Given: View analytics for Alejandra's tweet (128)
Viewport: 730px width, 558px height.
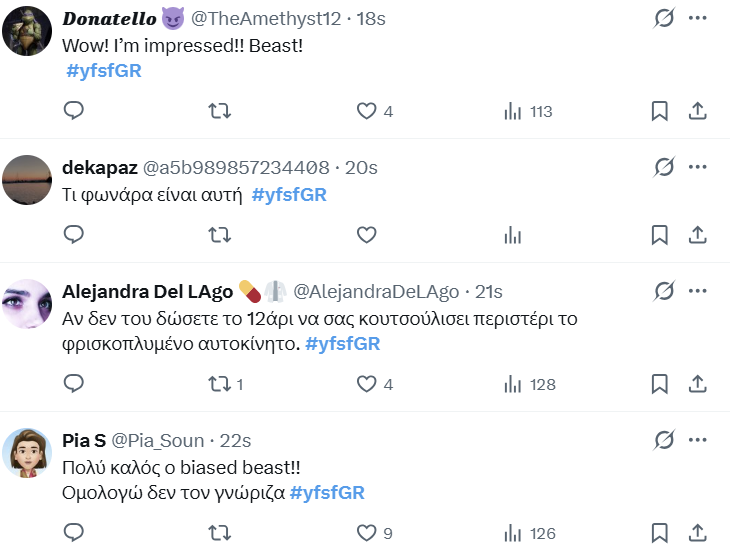Looking at the screenshot, I should click(513, 383).
